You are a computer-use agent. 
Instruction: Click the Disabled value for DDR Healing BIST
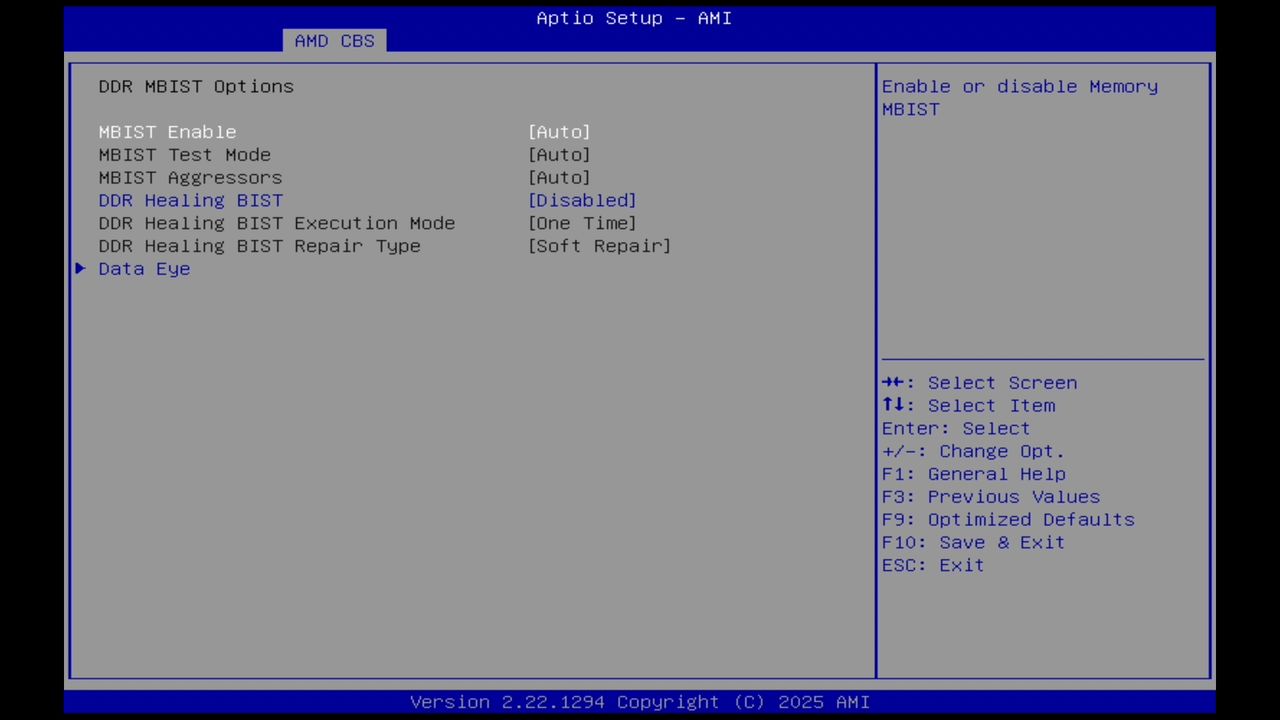[x=582, y=200]
